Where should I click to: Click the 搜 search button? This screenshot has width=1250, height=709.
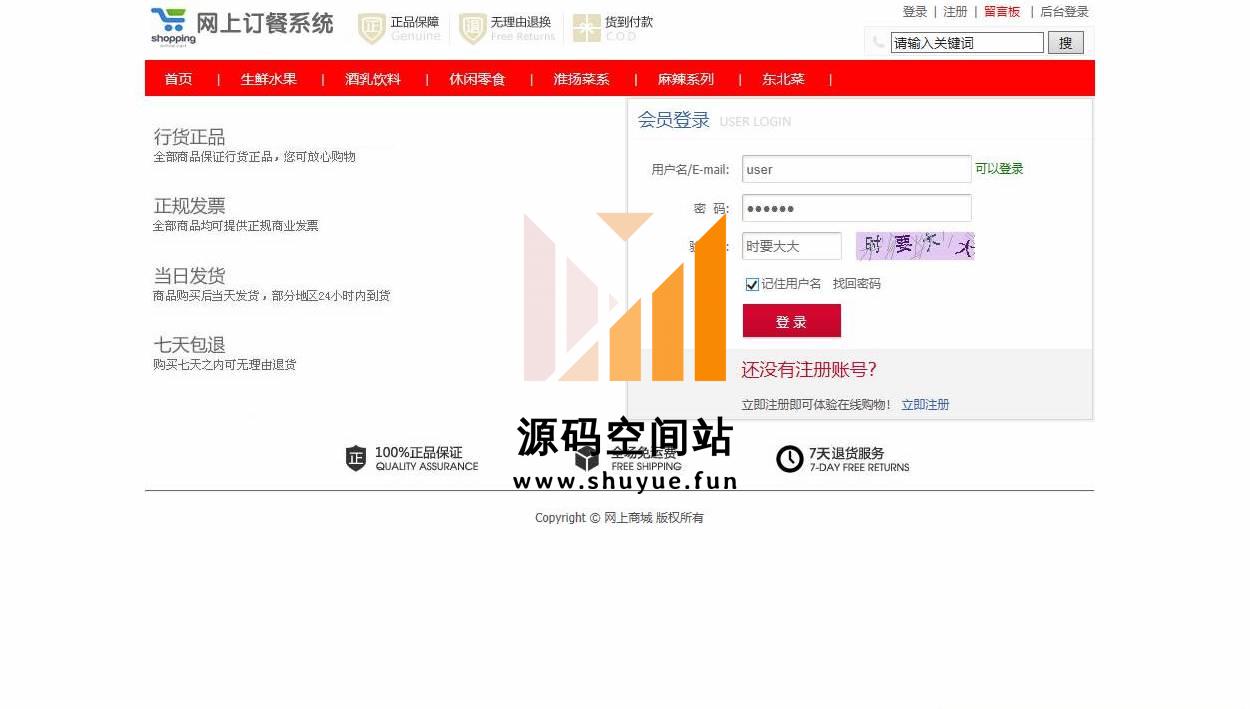(x=1066, y=43)
